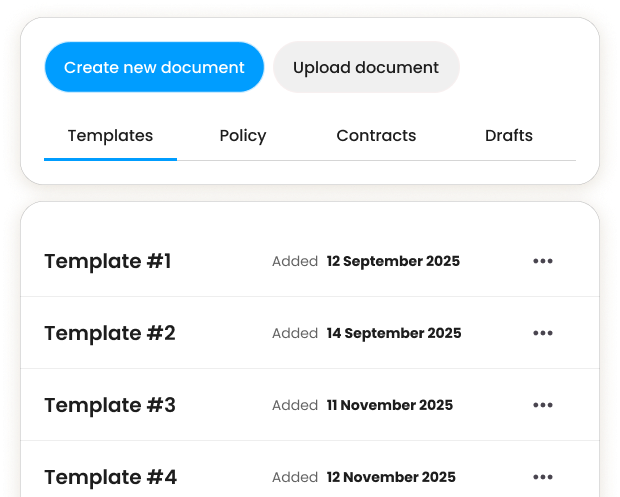Open the Template #4 title

point(110,477)
